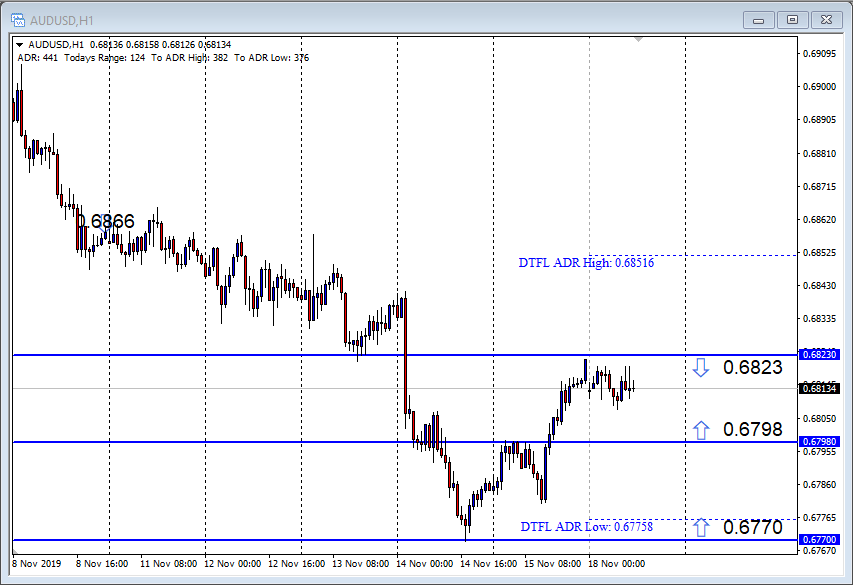Viewport: 853px width, 585px height.
Task: Click the AUDUSD,H1 chart window icon
Action: (17, 20)
